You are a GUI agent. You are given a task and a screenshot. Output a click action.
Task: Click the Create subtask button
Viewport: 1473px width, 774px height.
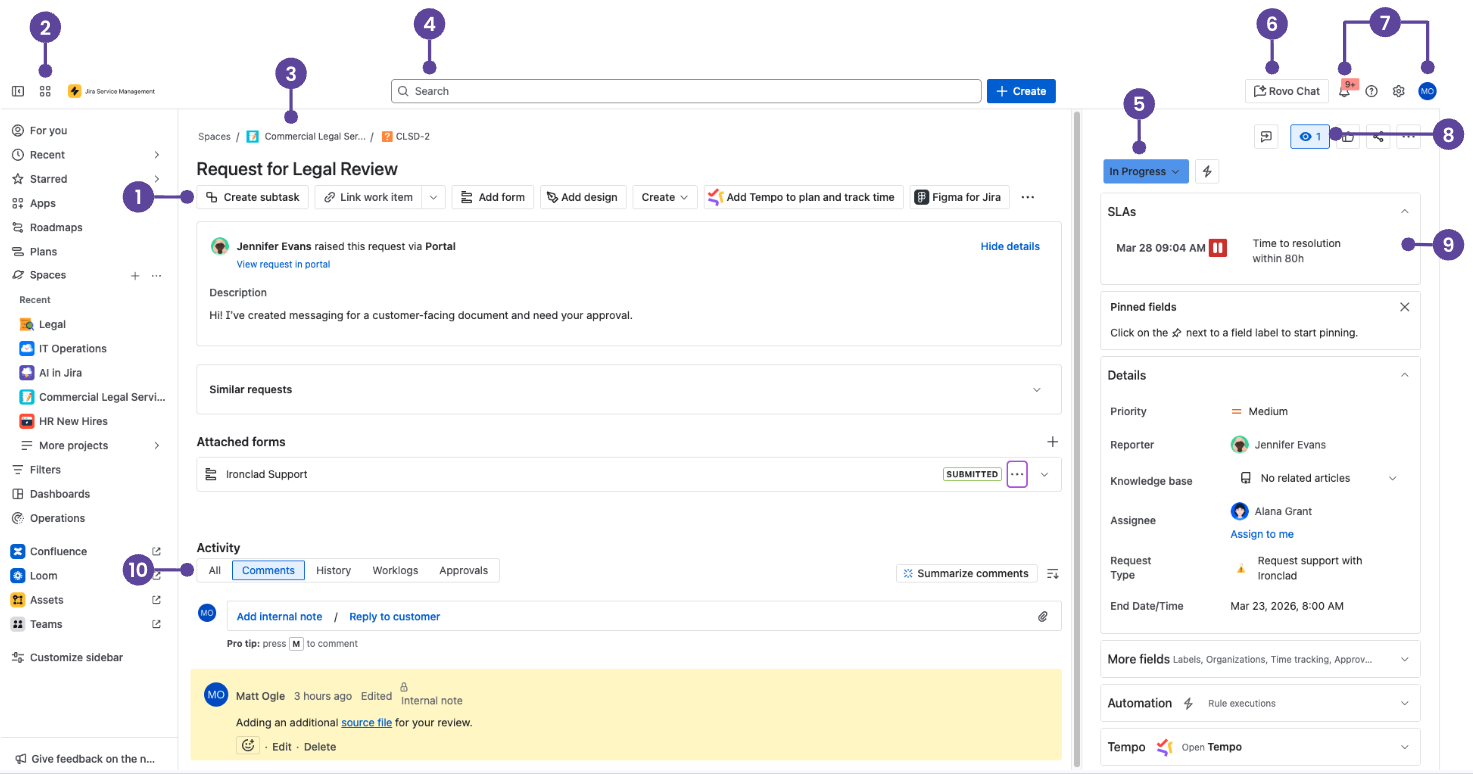(x=252, y=197)
